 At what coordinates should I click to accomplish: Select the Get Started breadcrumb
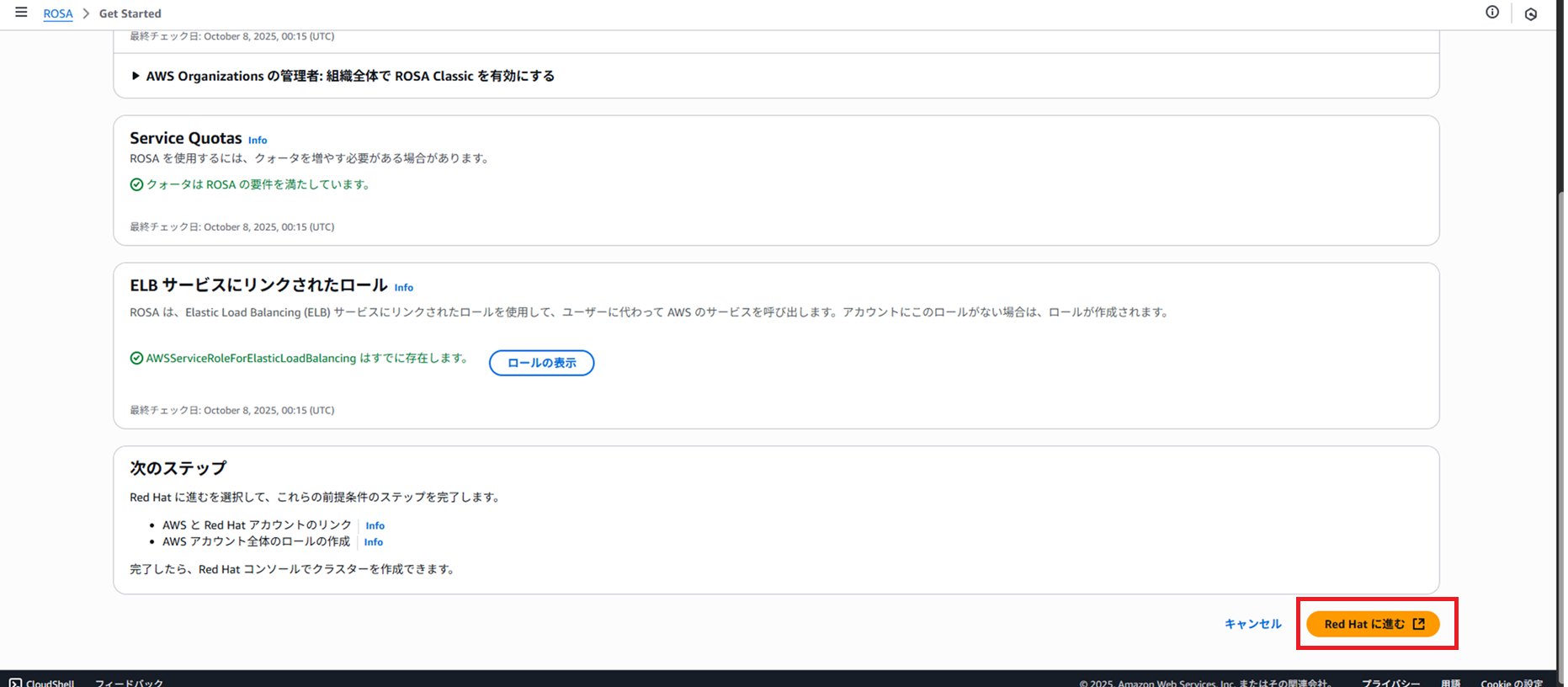(130, 13)
